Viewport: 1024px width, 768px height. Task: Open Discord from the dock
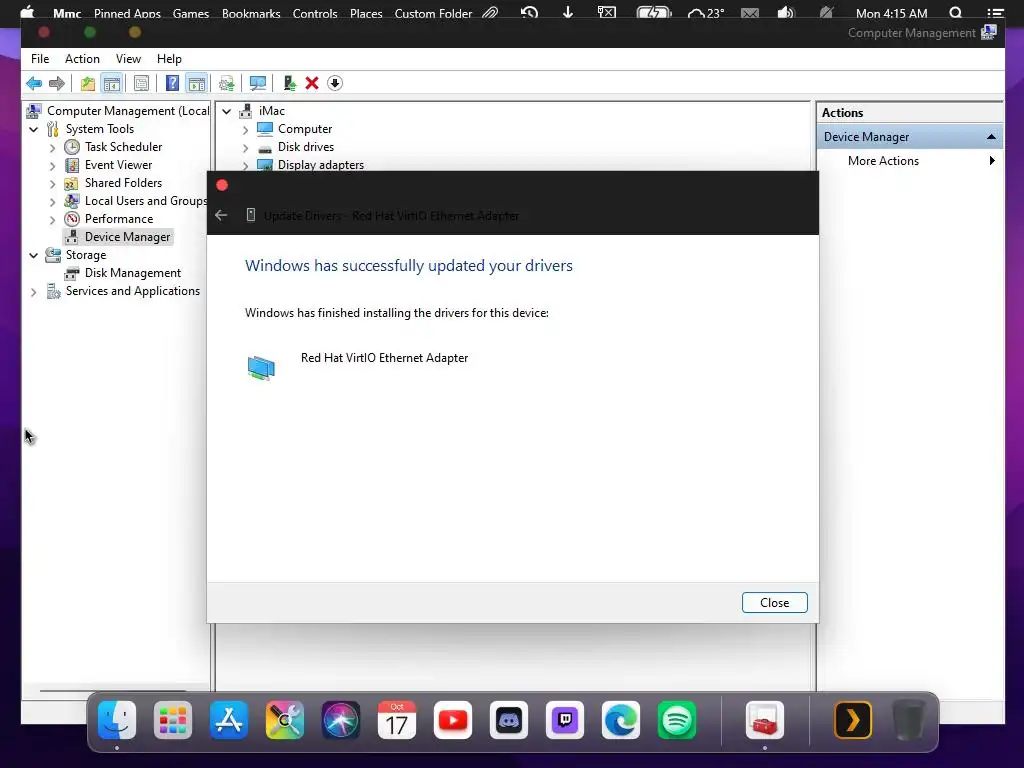click(509, 721)
